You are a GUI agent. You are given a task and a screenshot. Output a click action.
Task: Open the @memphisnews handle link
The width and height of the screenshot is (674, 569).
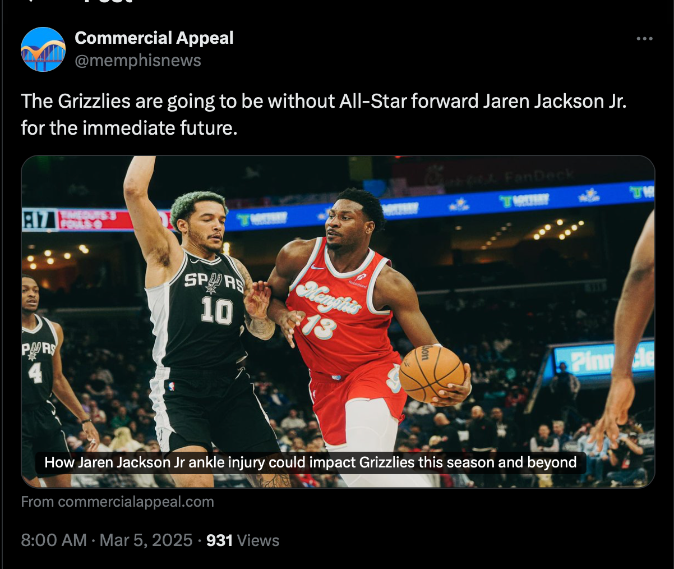point(138,61)
